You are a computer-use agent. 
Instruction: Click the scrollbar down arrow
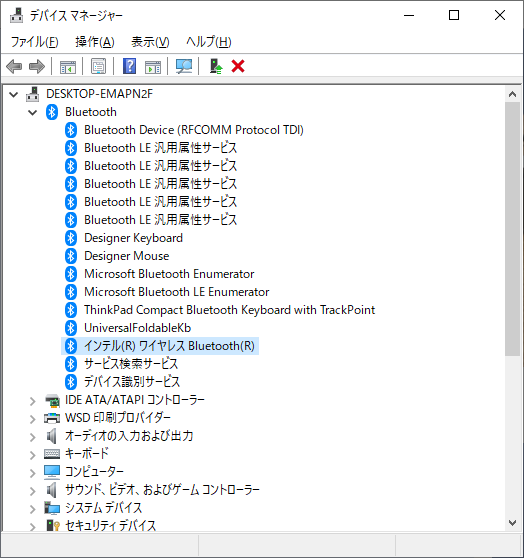point(512,522)
